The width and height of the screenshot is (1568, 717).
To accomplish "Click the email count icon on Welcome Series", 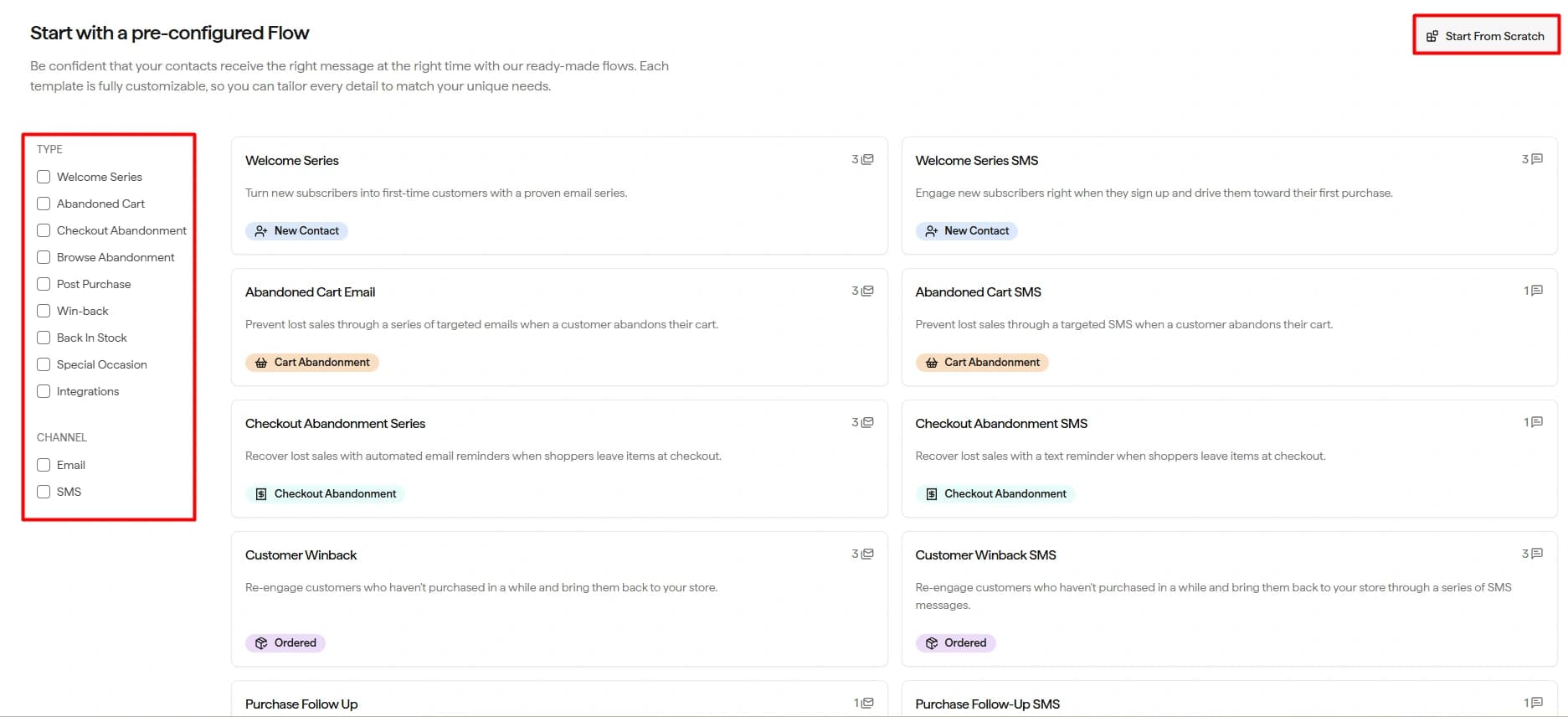I will (868, 159).
